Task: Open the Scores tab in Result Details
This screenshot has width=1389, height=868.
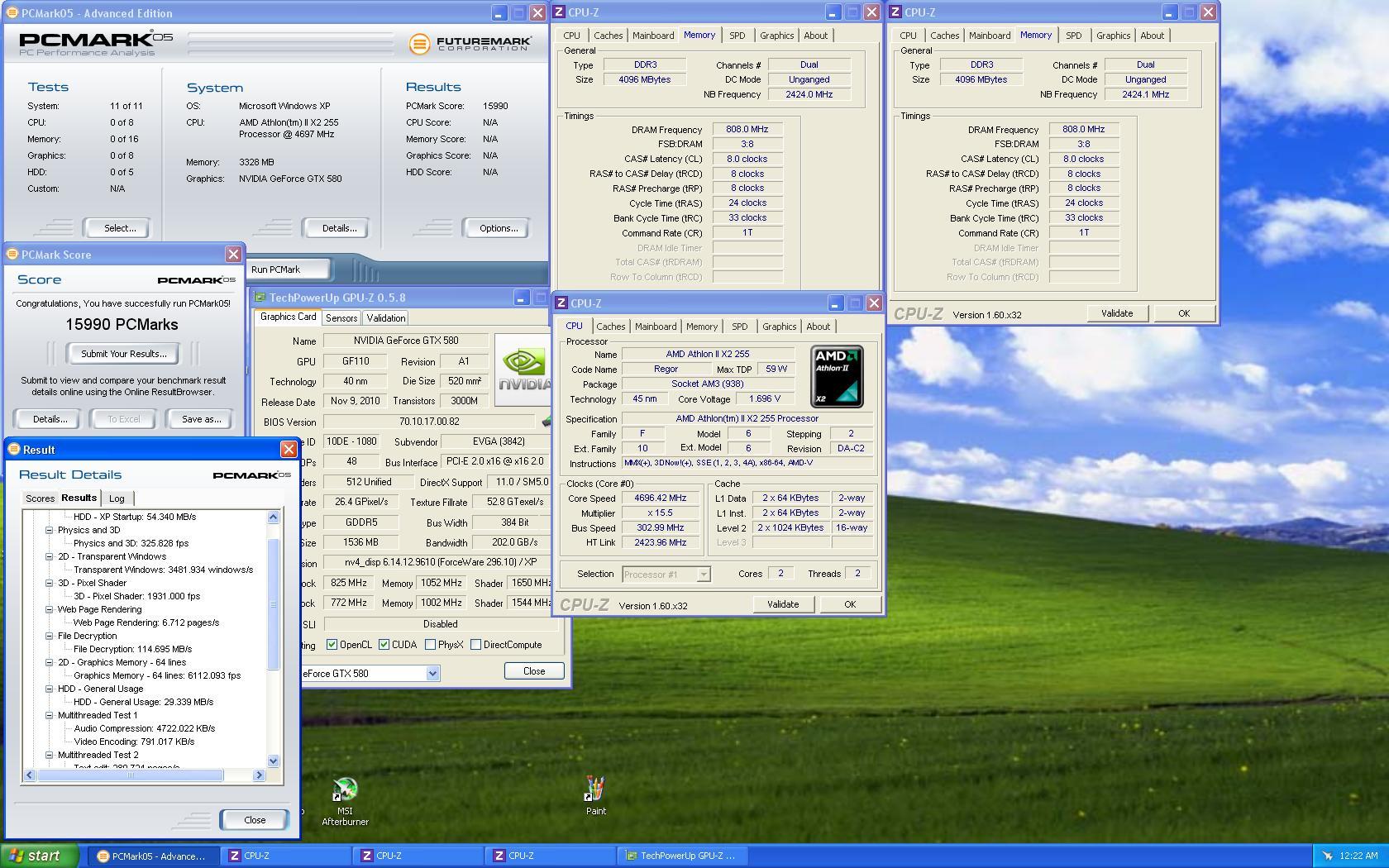Action: (x=40, y=498)
